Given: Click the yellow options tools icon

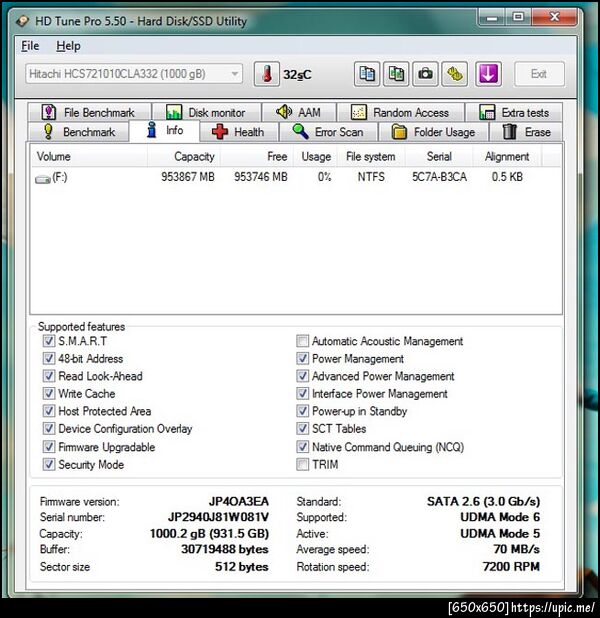Looking at the screenshot, I should (x=455, y=74).
